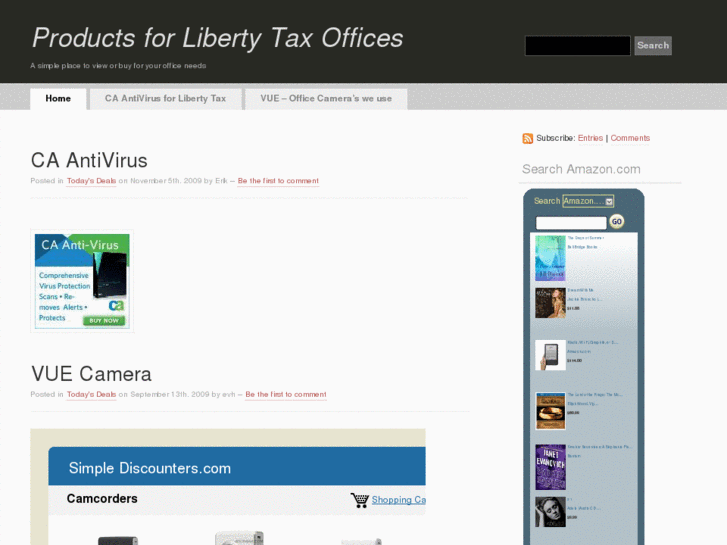This screenshot has width=727, height=545.
Task: Open the CA Anti-Virus banner image
Action: tap(82, 281)
